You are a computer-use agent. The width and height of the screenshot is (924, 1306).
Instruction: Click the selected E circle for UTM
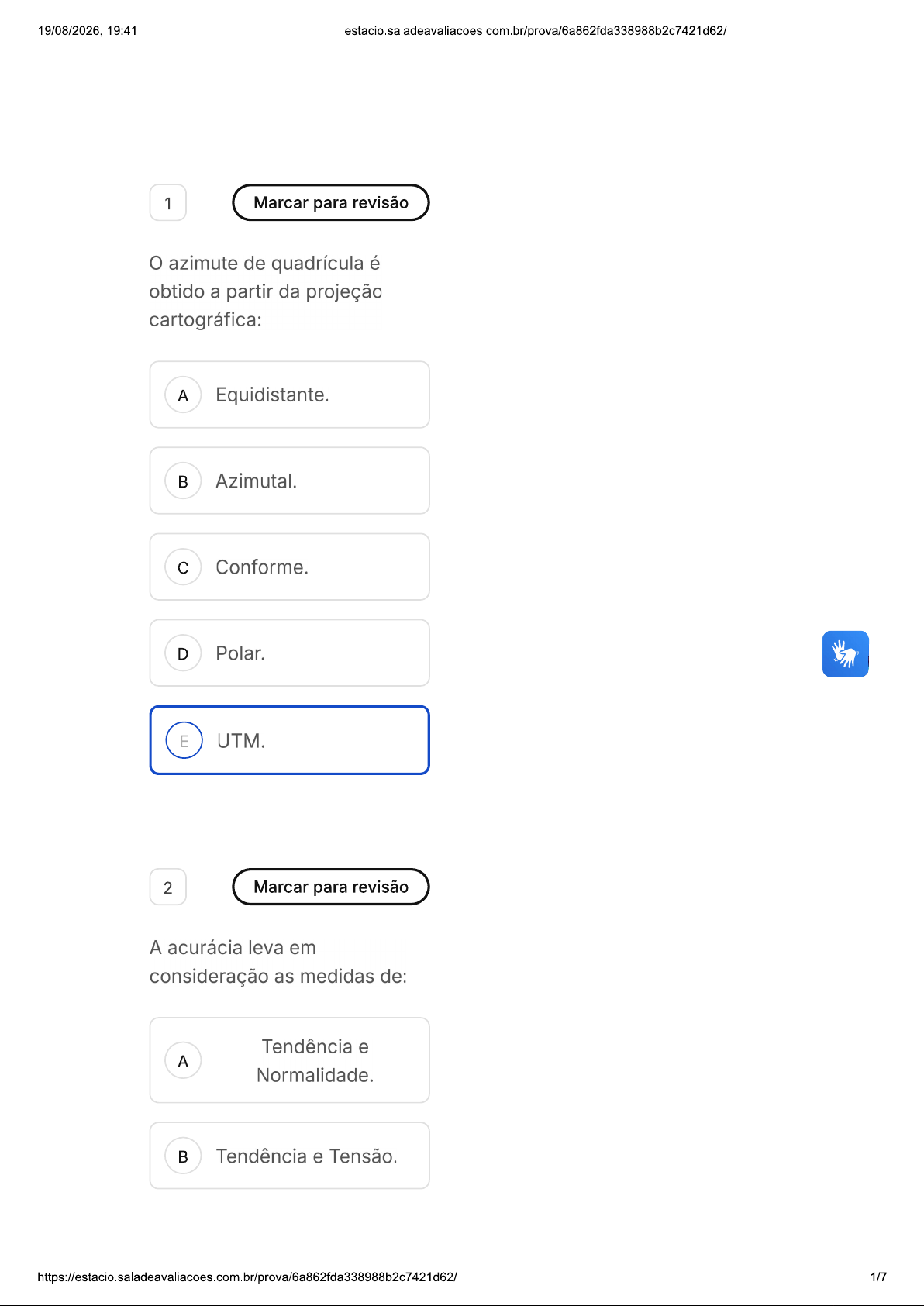(184, 740)
